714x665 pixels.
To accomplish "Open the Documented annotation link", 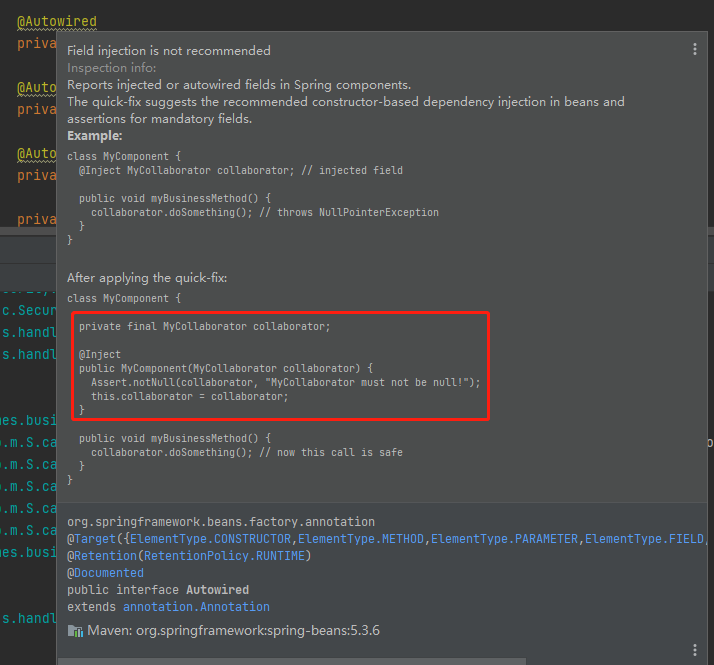I will 109,573.
